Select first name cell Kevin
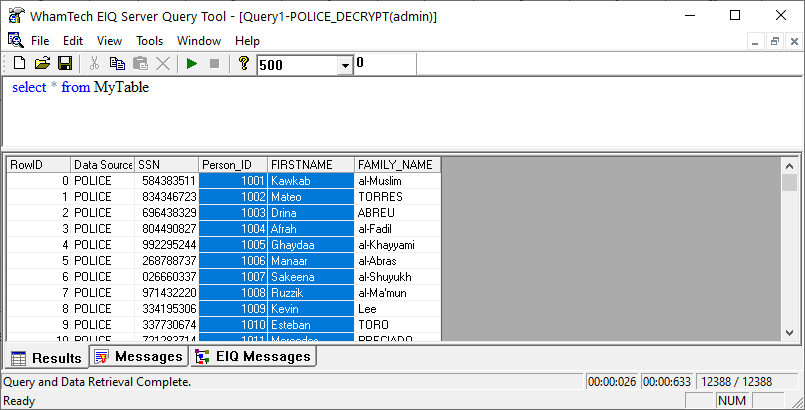This screenshot has width=805, height=410. (x=311, y=308)
